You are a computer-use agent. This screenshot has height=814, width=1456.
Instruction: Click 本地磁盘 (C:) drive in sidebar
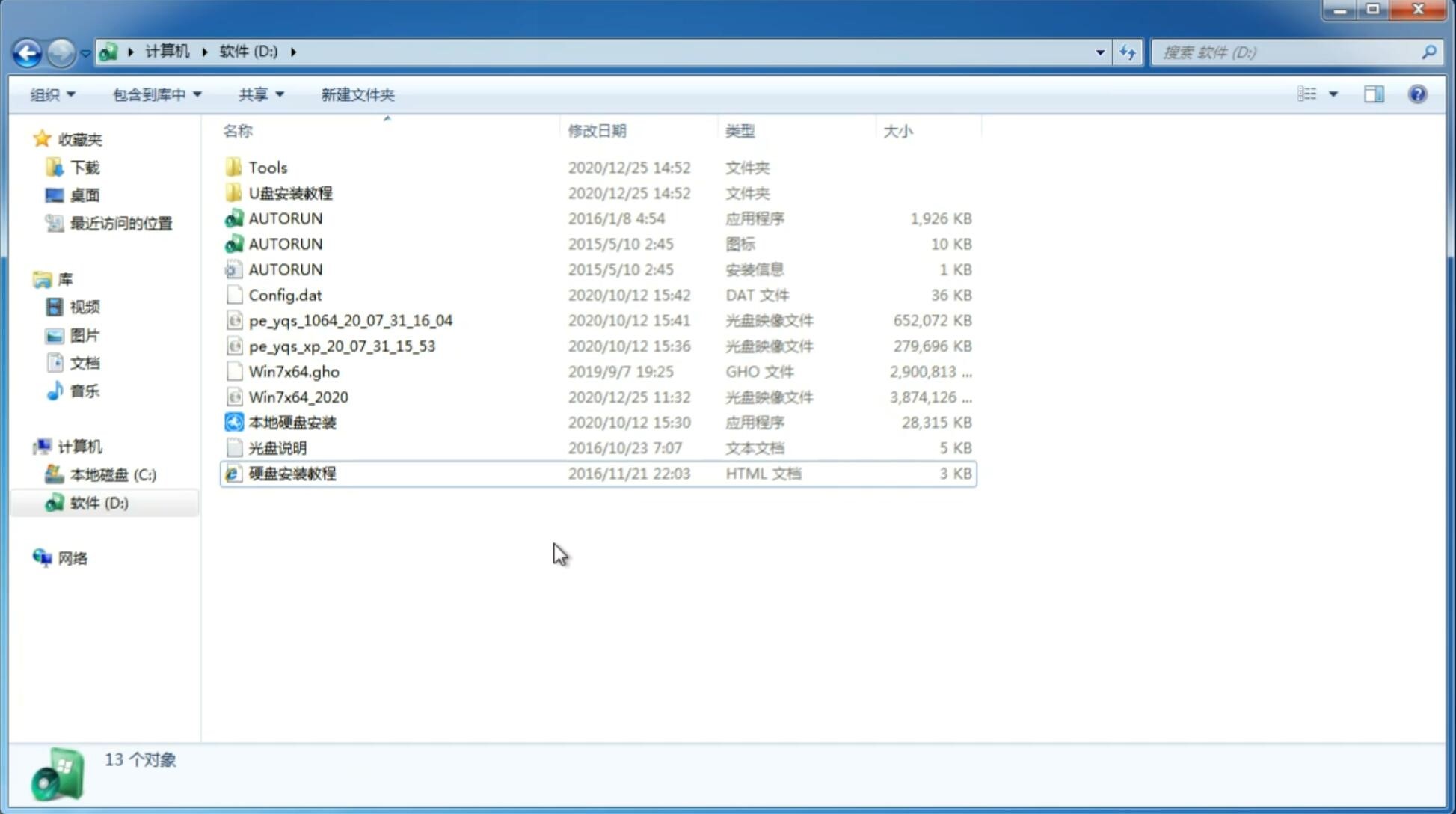[x=113, y=474]
